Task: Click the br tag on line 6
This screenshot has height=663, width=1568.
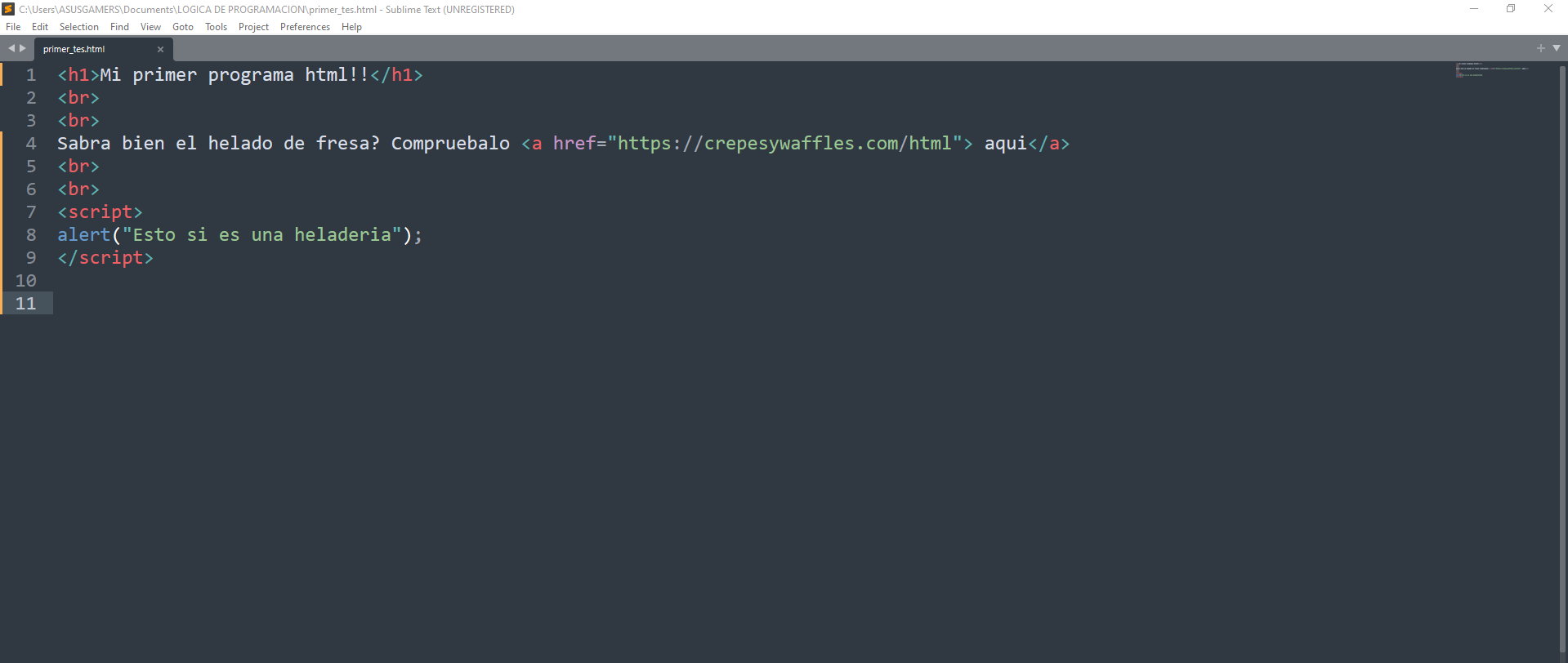Action: 78,189
